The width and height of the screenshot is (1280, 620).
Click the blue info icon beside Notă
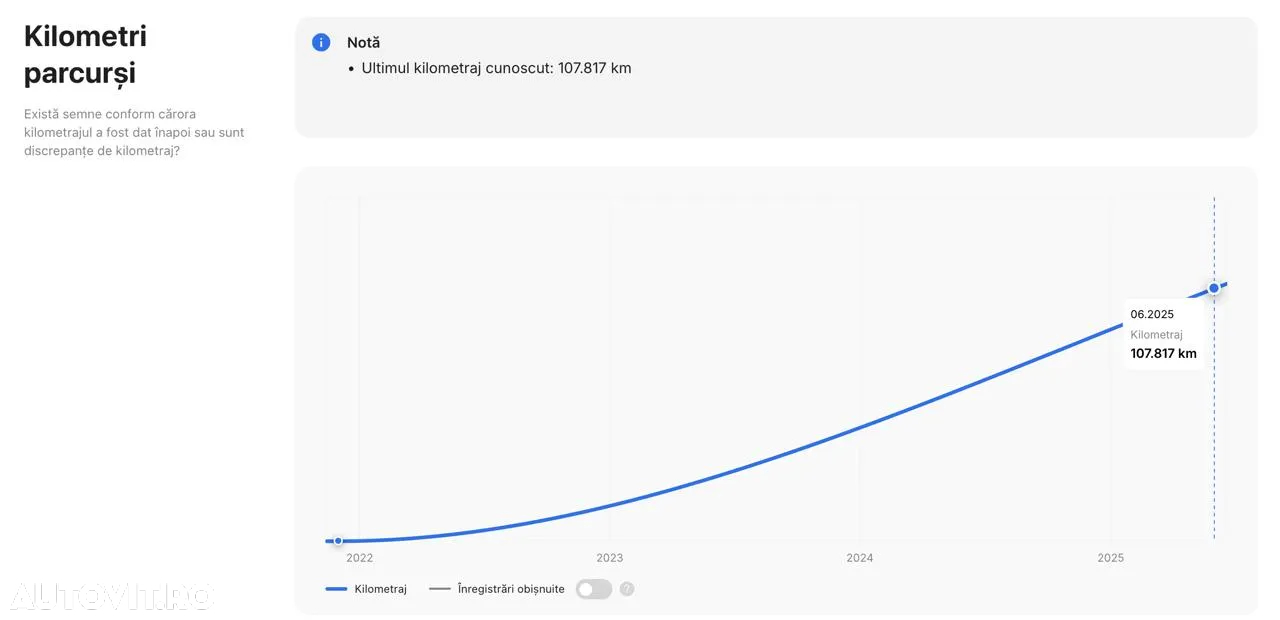(x=321, y=42)
